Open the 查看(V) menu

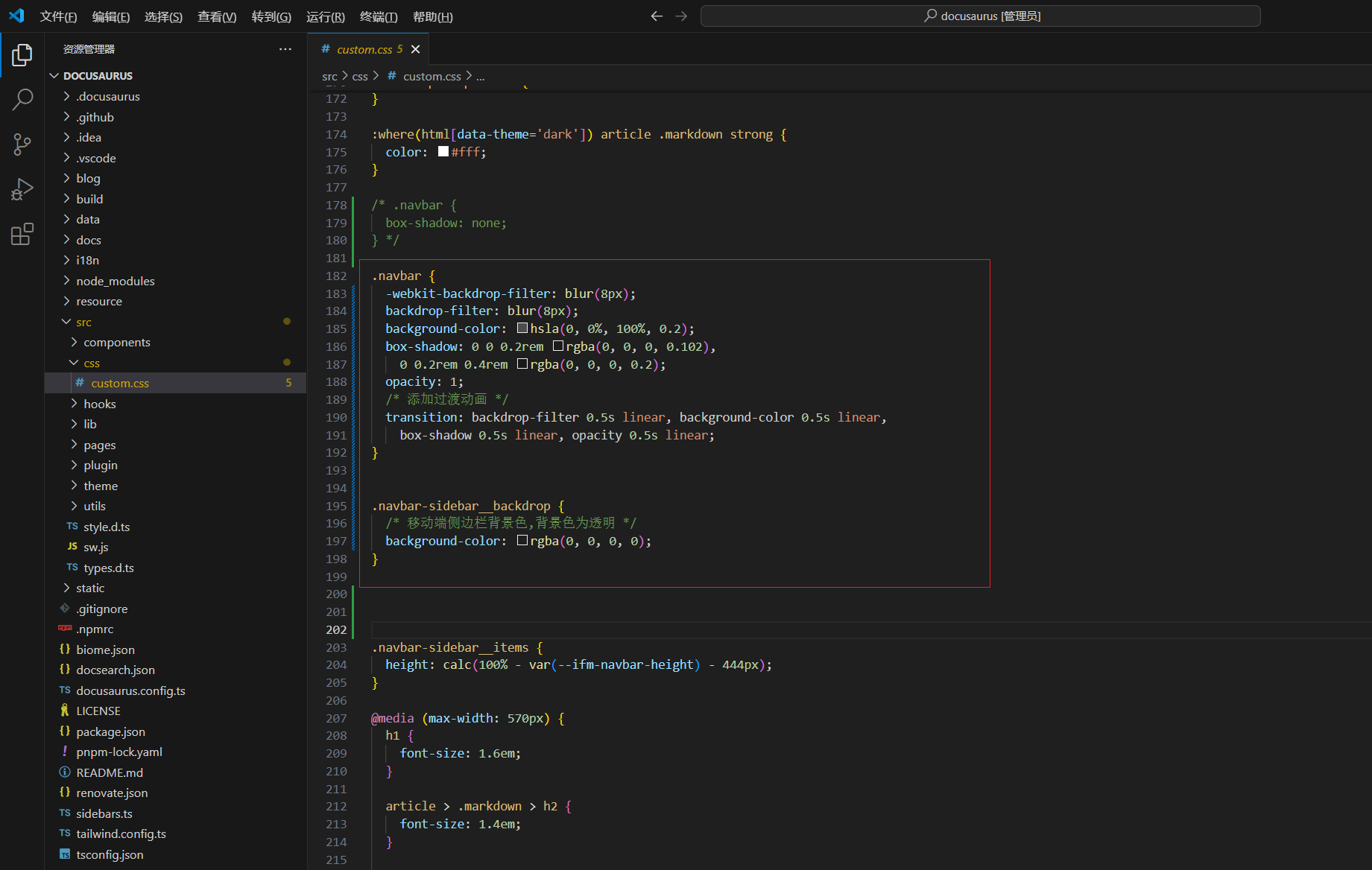[217, 16]
